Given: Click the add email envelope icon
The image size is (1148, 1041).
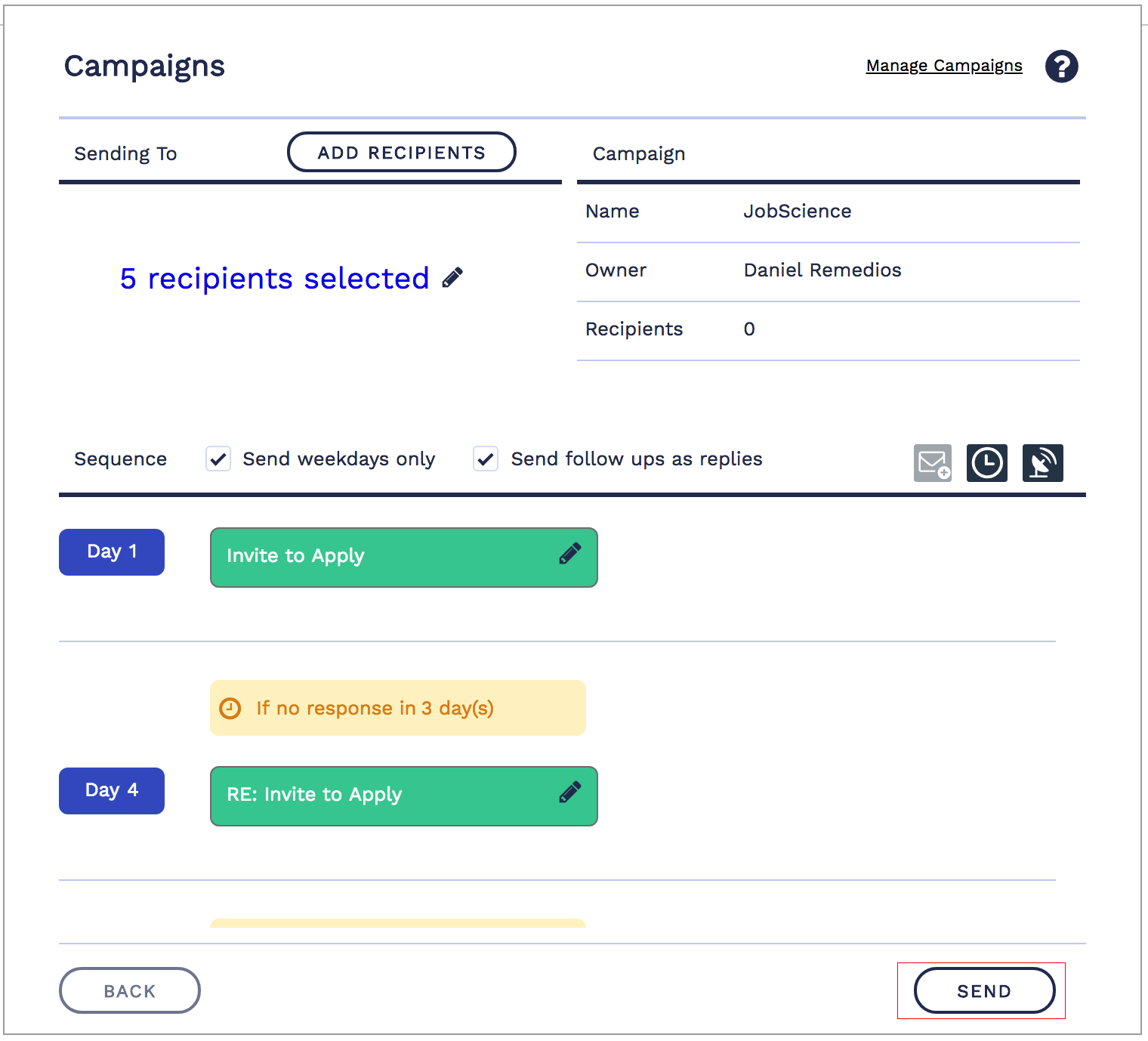Looking at the screenshot, I should 933,463.
